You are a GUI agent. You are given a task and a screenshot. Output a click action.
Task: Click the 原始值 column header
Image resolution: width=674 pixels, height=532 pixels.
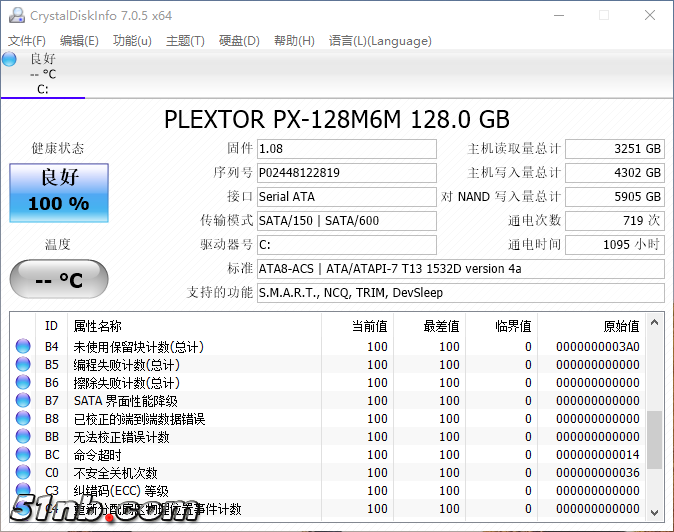pos(591,326)
